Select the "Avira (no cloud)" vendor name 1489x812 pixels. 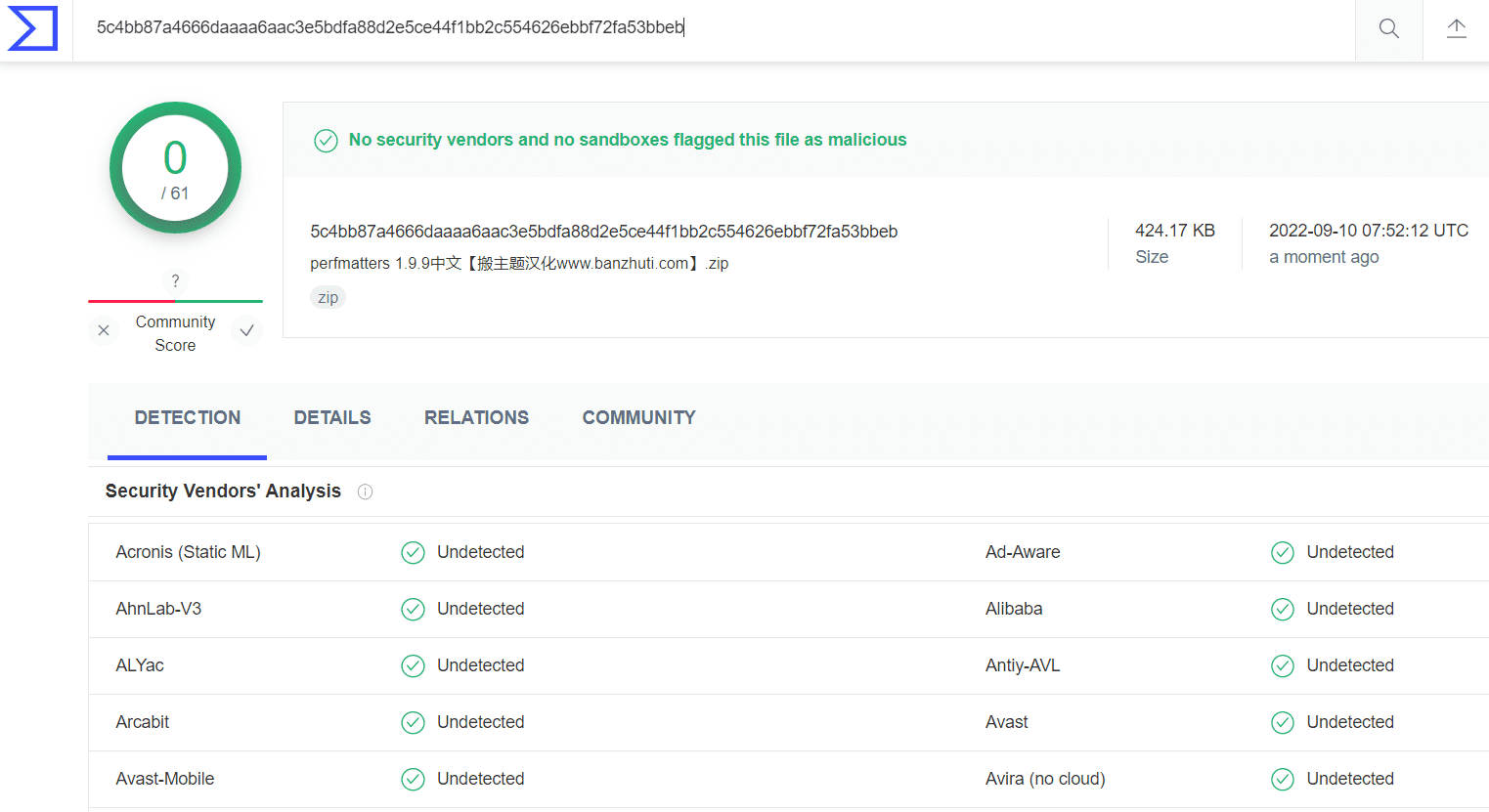1045,780
